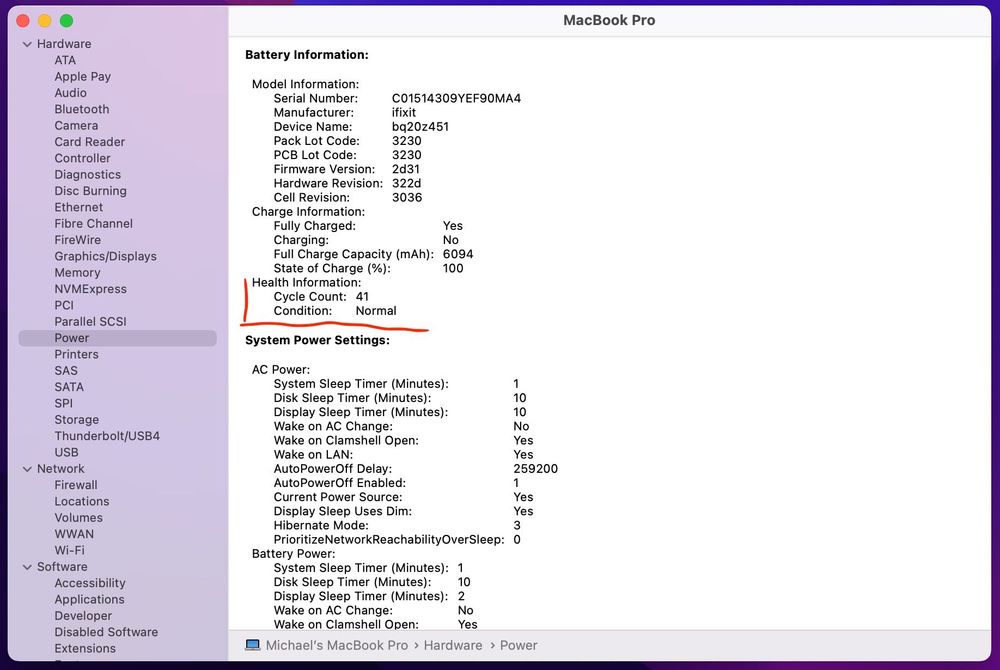Open FireWire in the sidebar
Image resolution: width=1000 pixels, height=670 pixels.
pyautogui.click(x=77, y=240)
